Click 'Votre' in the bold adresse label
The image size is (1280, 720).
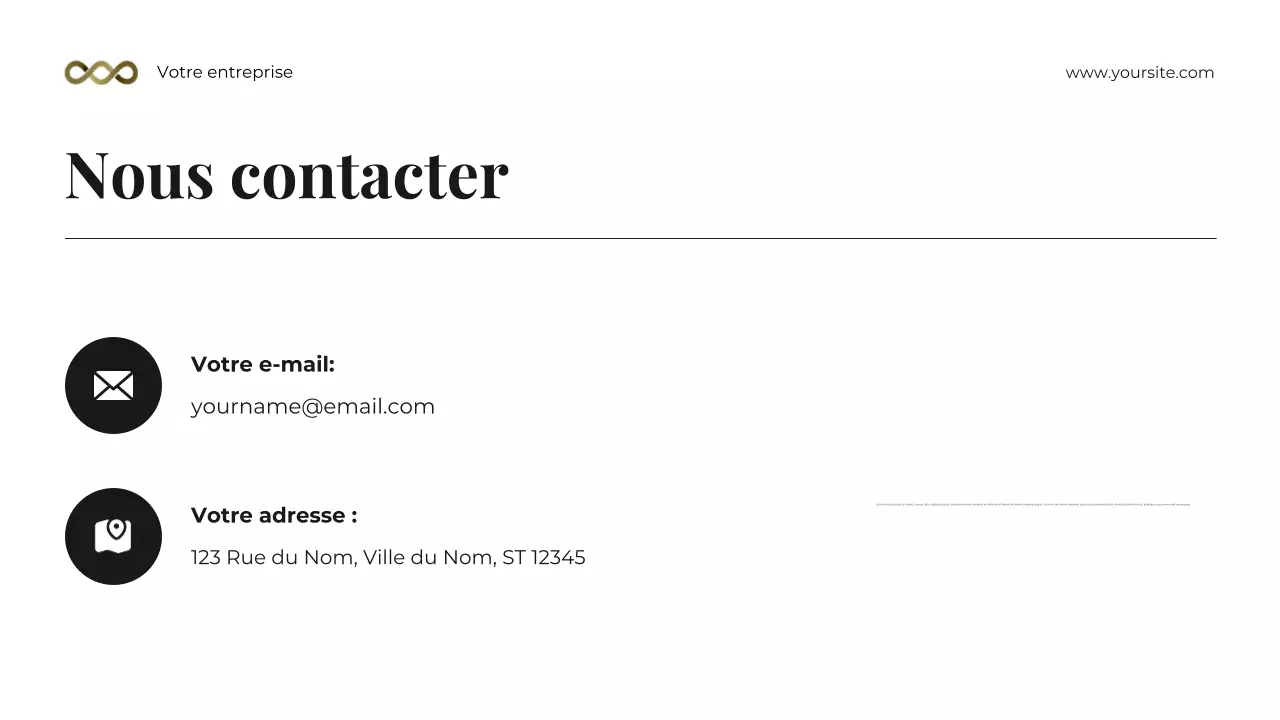tap(221, 515)
